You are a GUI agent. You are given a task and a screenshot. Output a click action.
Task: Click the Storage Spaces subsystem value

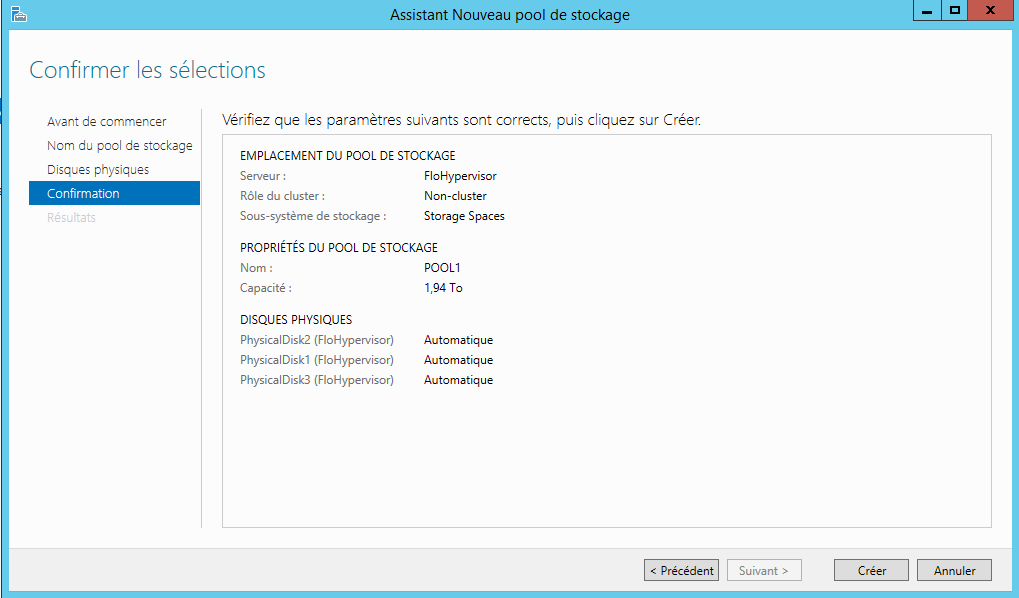464,216
